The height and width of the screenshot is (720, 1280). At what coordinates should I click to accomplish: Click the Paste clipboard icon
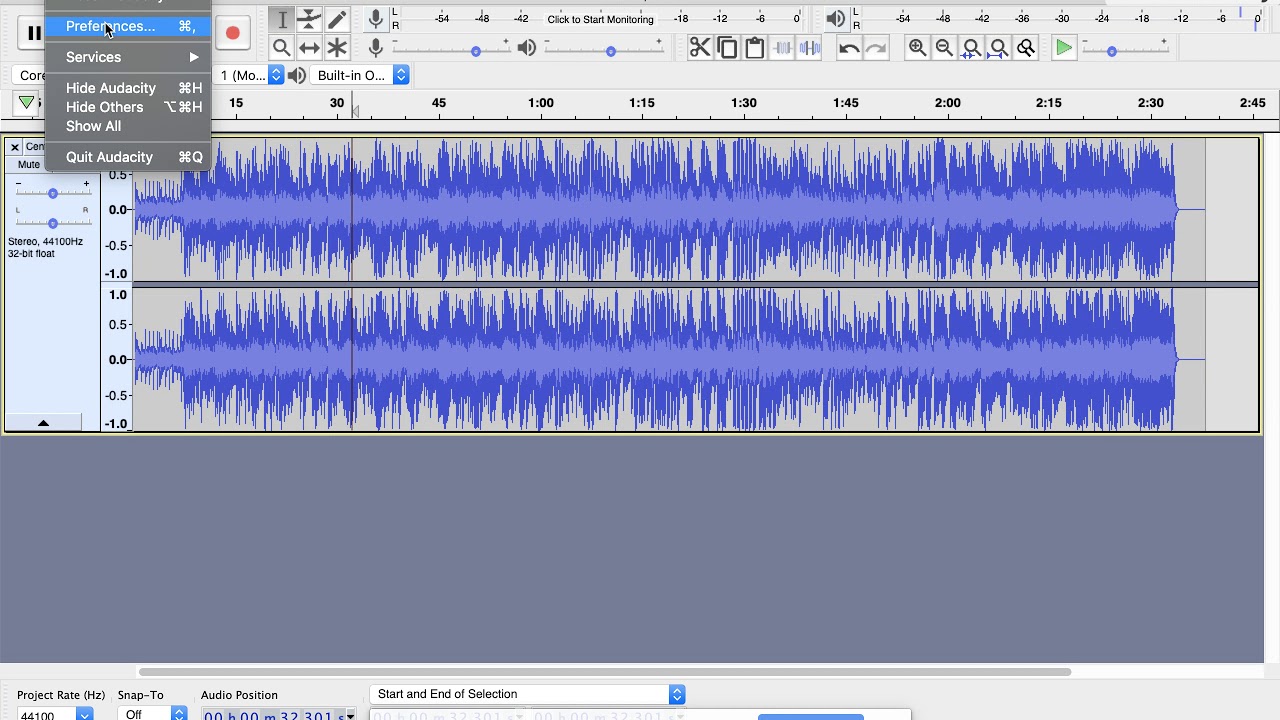(755, 47)
